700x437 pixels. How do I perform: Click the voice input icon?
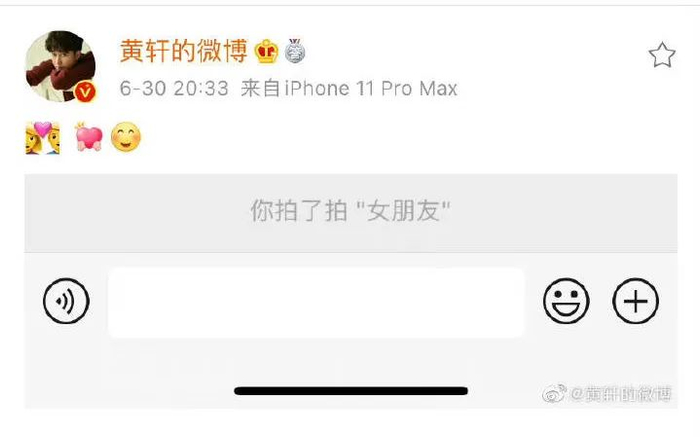66,301
